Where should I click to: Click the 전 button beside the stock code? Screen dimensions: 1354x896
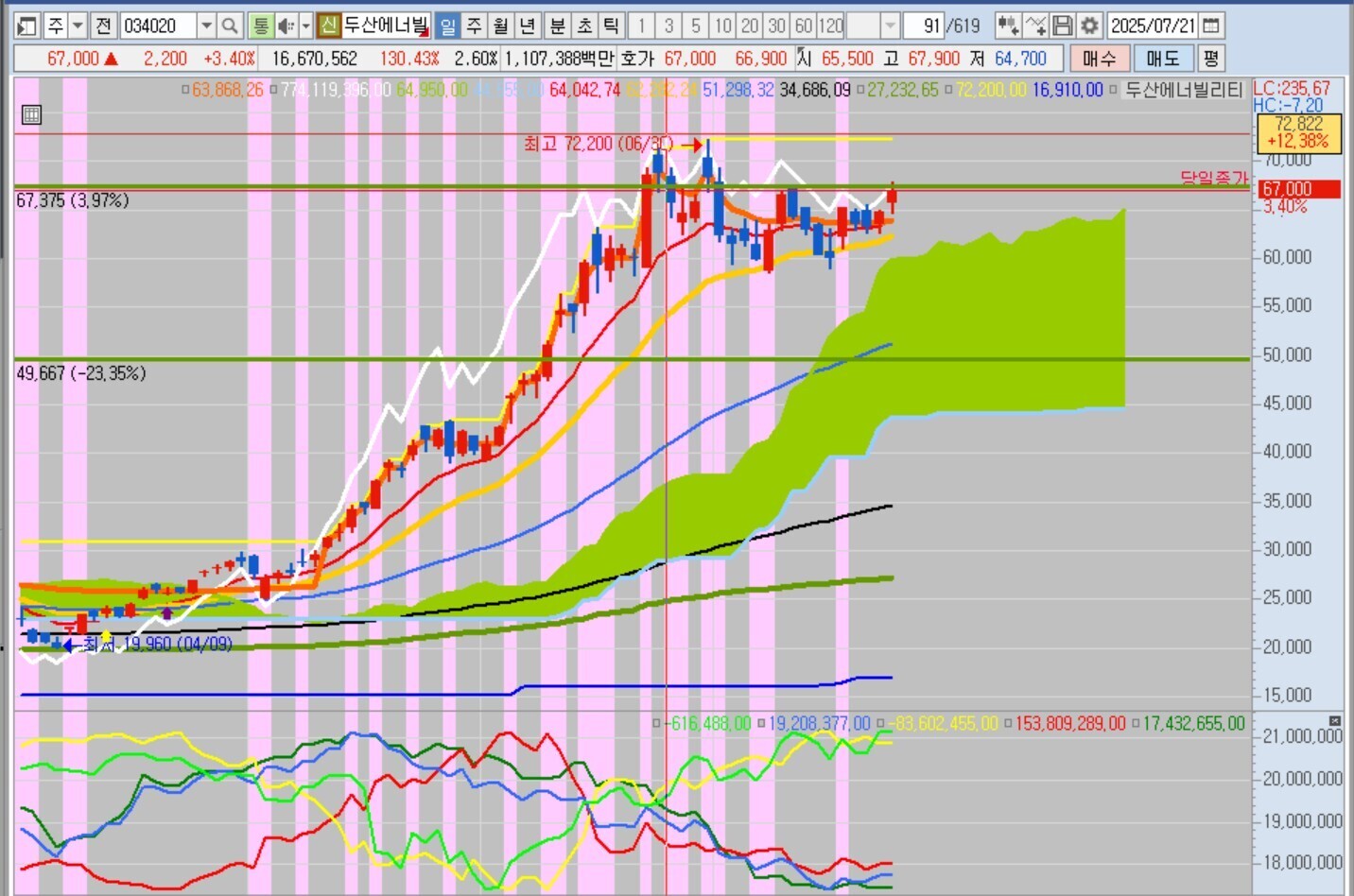(103, 26)
